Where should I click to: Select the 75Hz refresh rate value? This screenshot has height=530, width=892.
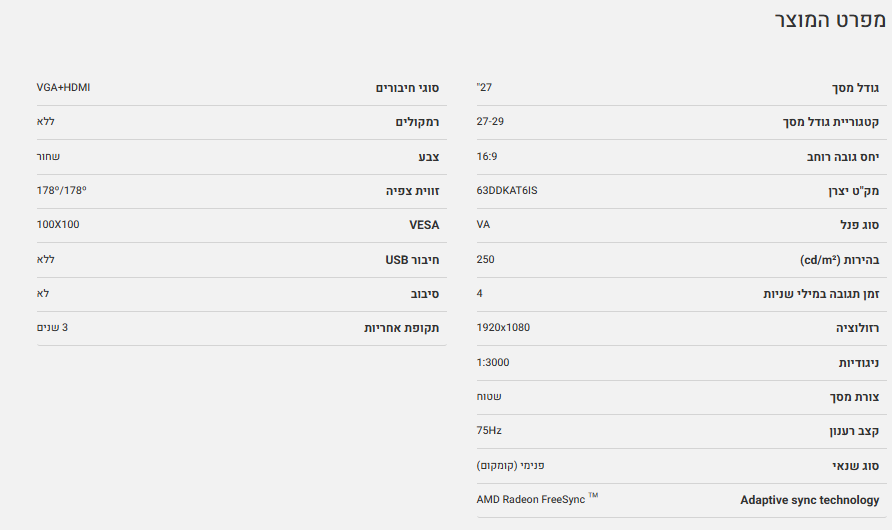[x=489, y=431]
